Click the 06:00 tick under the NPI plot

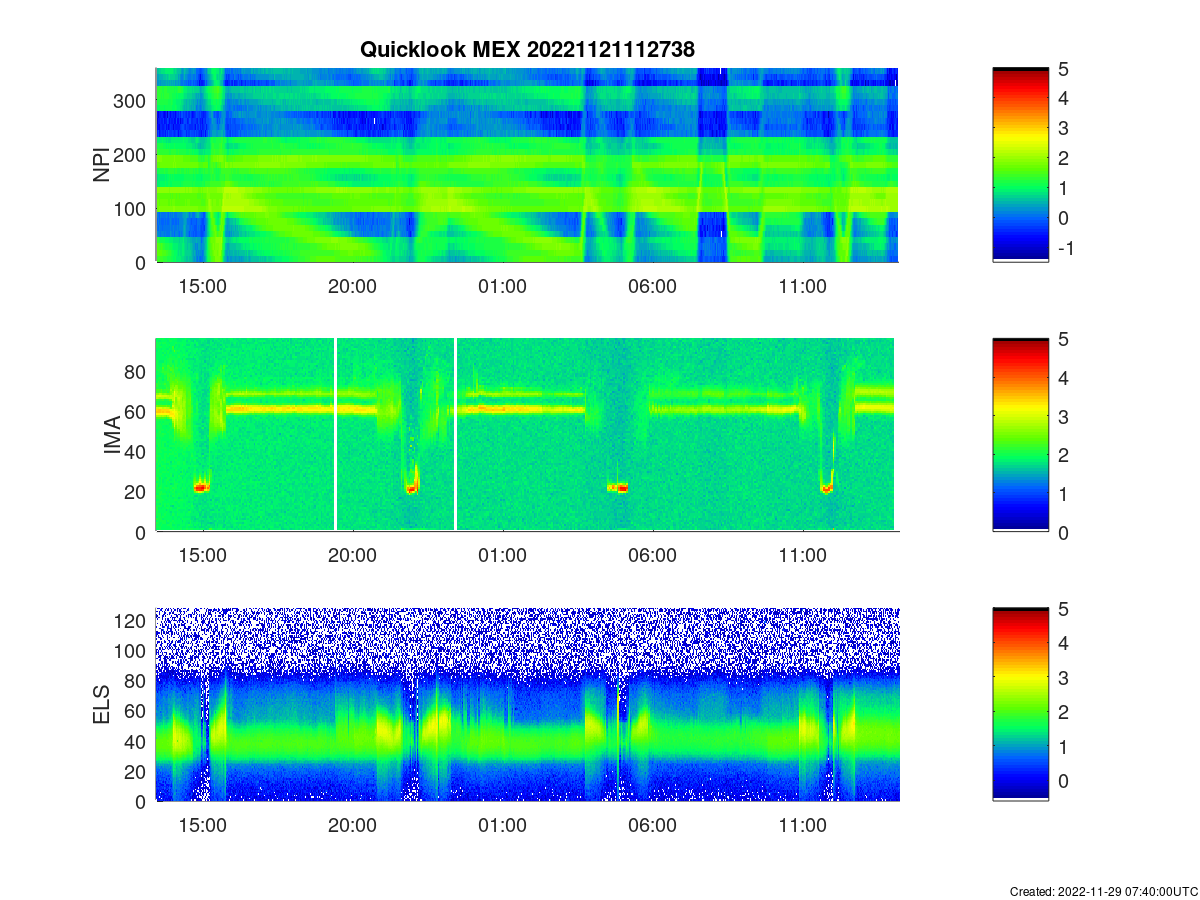click(x=653, y=286)
